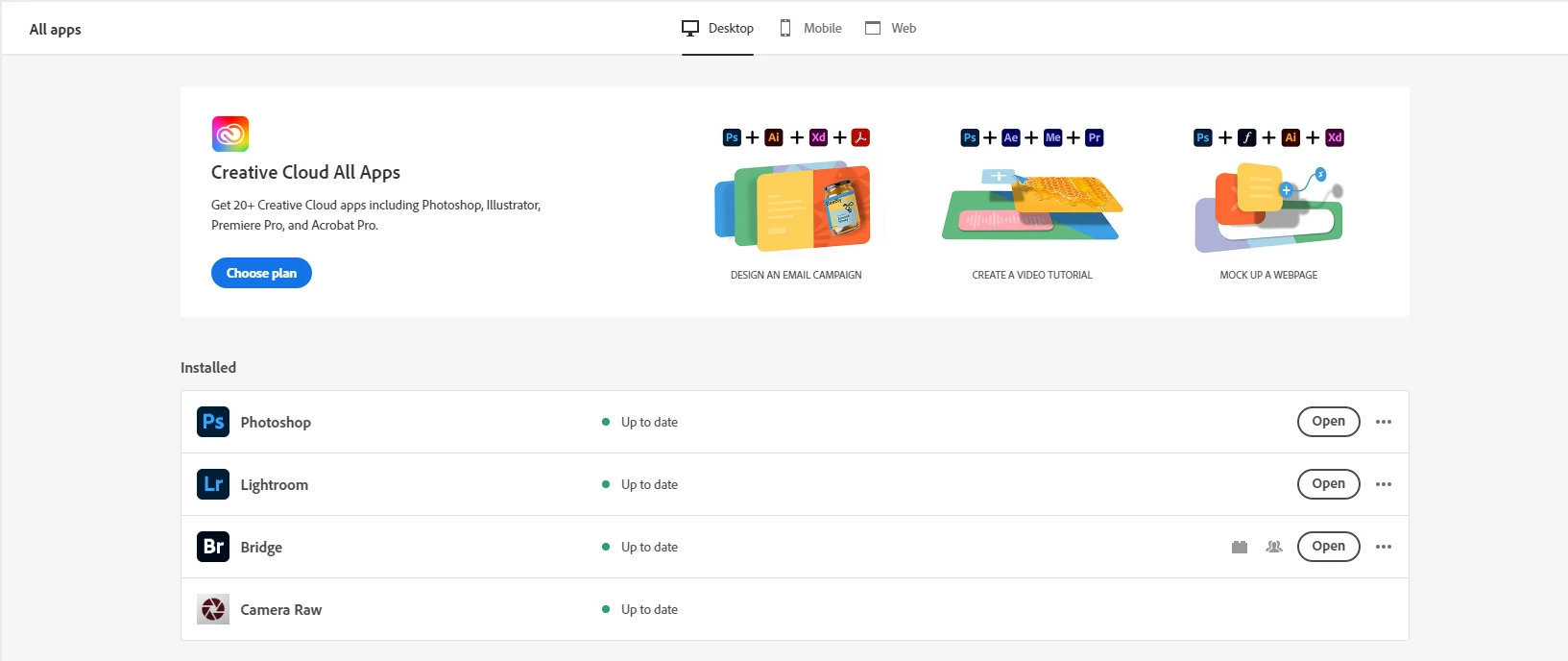Viewport: 1568px width, 661px height.
Task: Select the Design an Email Campaign illustration
Action: [794, 207]
